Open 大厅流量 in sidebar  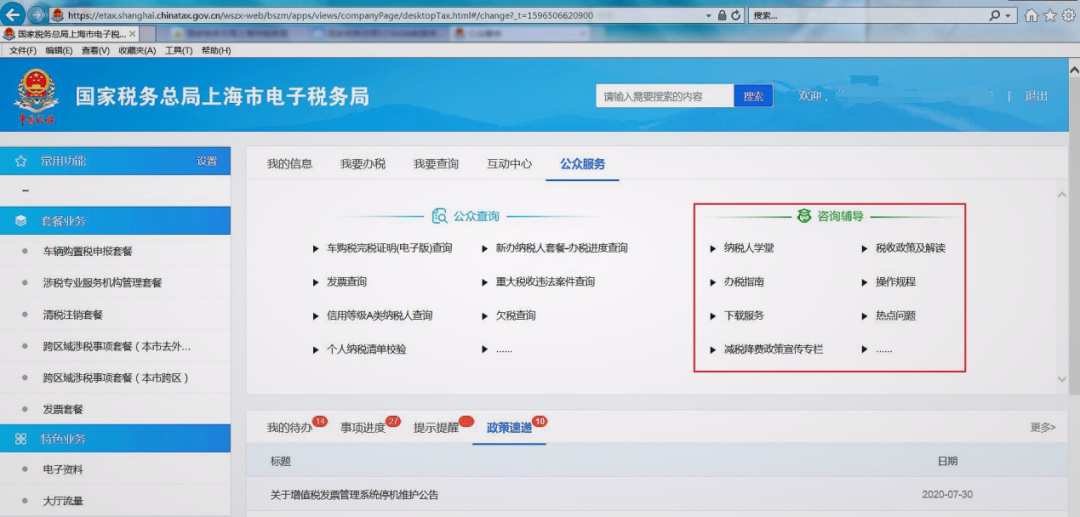tap(63, 501)
